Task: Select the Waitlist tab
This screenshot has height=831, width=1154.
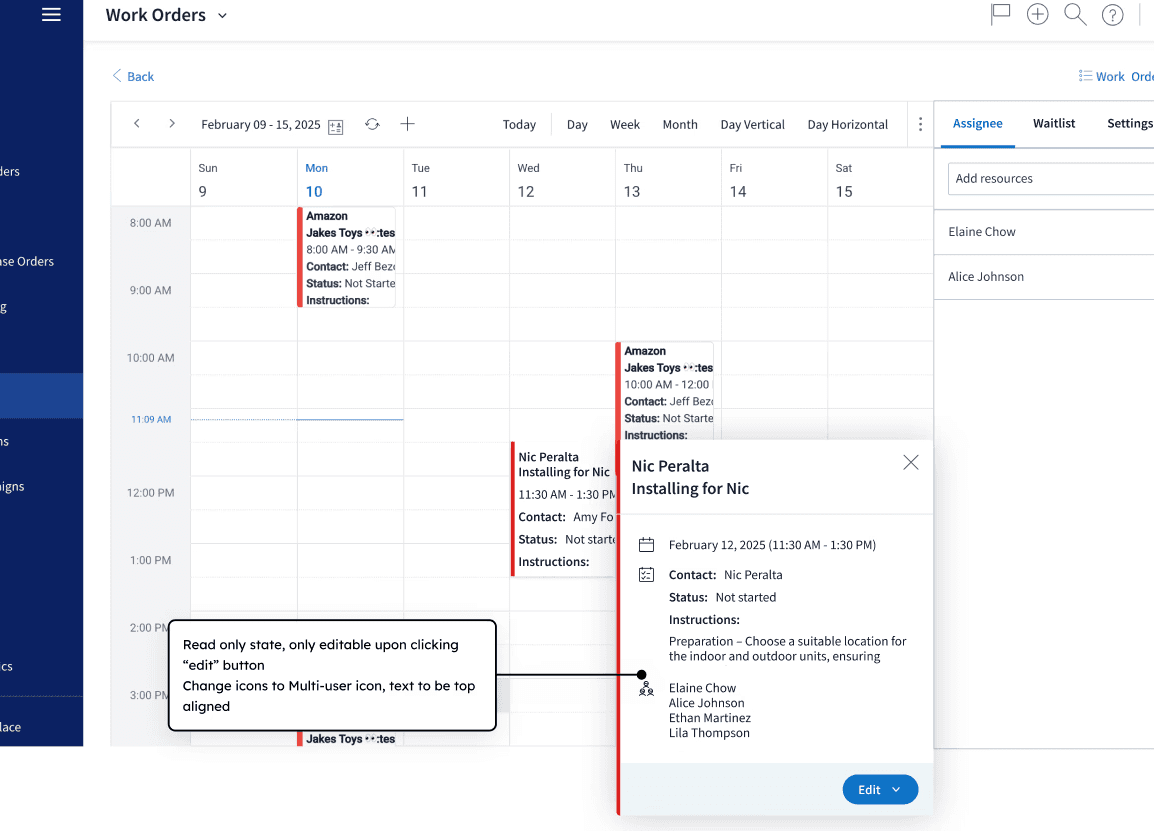Action: click(x=1054, y=123)
